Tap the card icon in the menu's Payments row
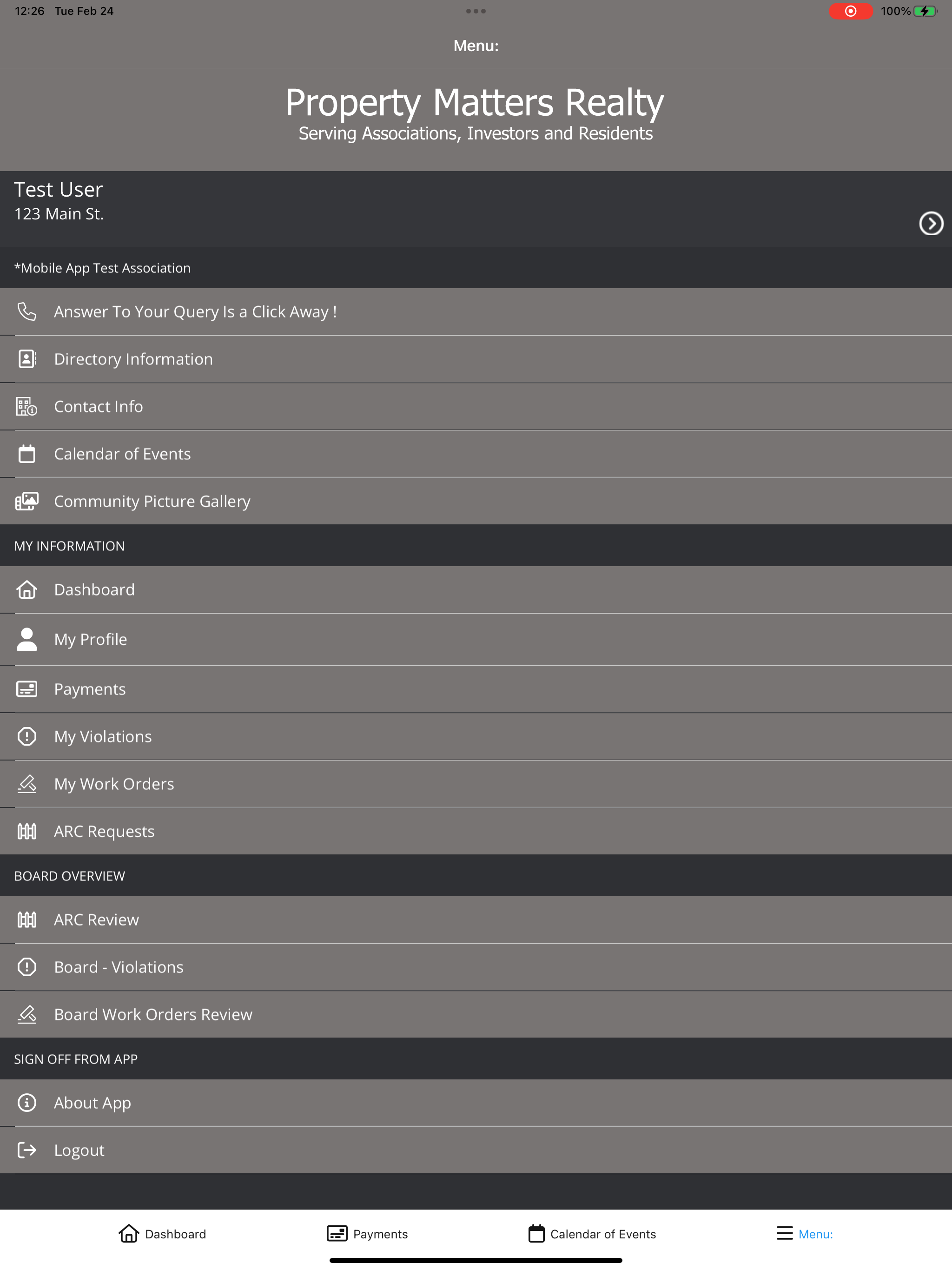Viewport: 952px width, 1270px height. click(x=26, y=689)
